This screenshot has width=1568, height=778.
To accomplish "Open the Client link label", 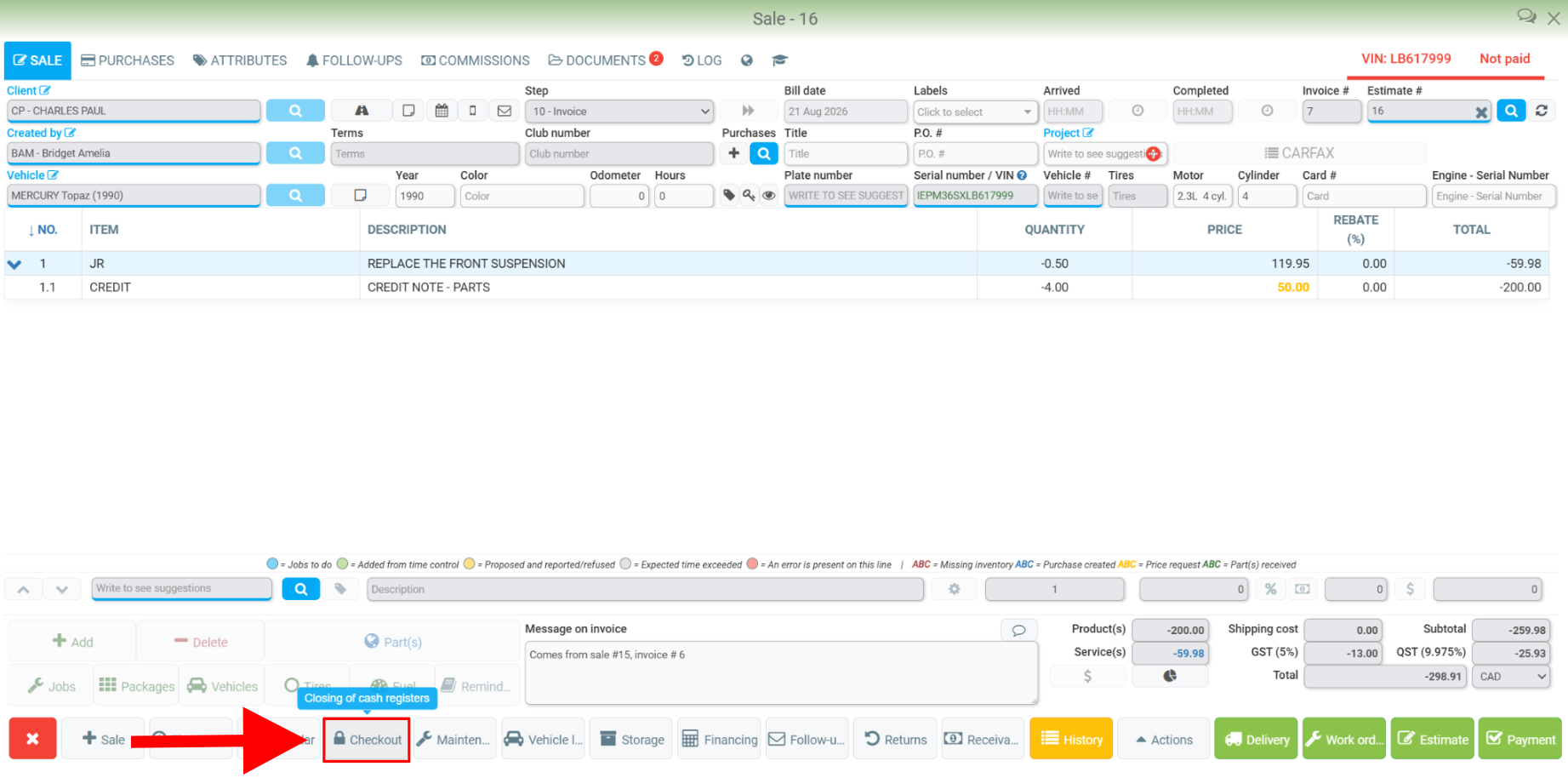I will (x=29, y=90).
